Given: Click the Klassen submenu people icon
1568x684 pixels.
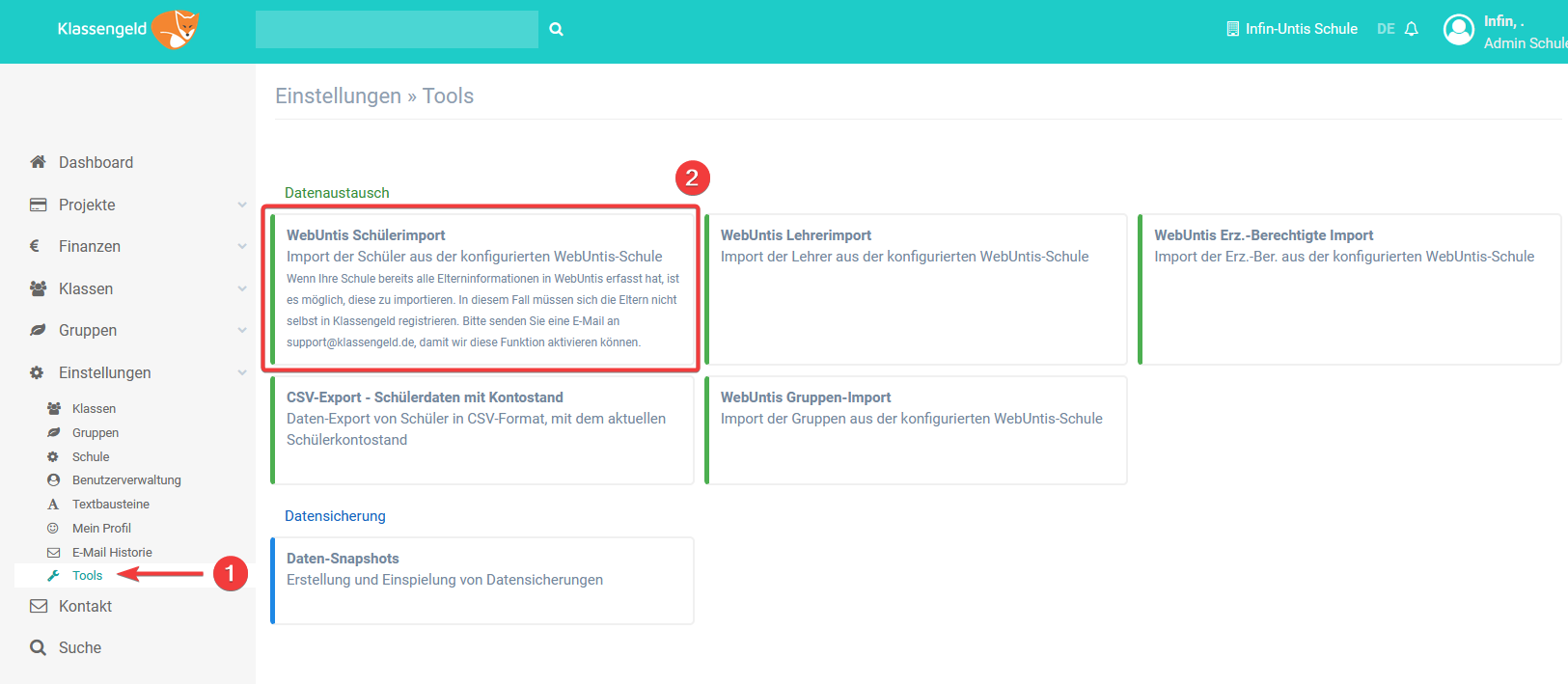Looking at the screenshot, I should [x=54, y=409].
